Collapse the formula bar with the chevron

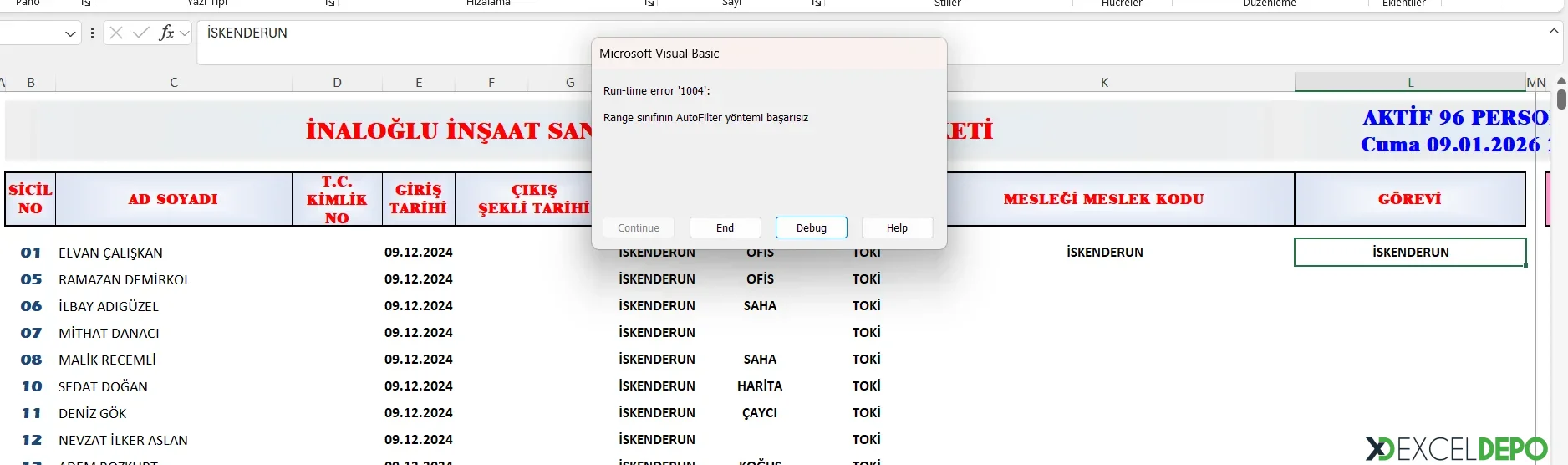[1553, 32]
